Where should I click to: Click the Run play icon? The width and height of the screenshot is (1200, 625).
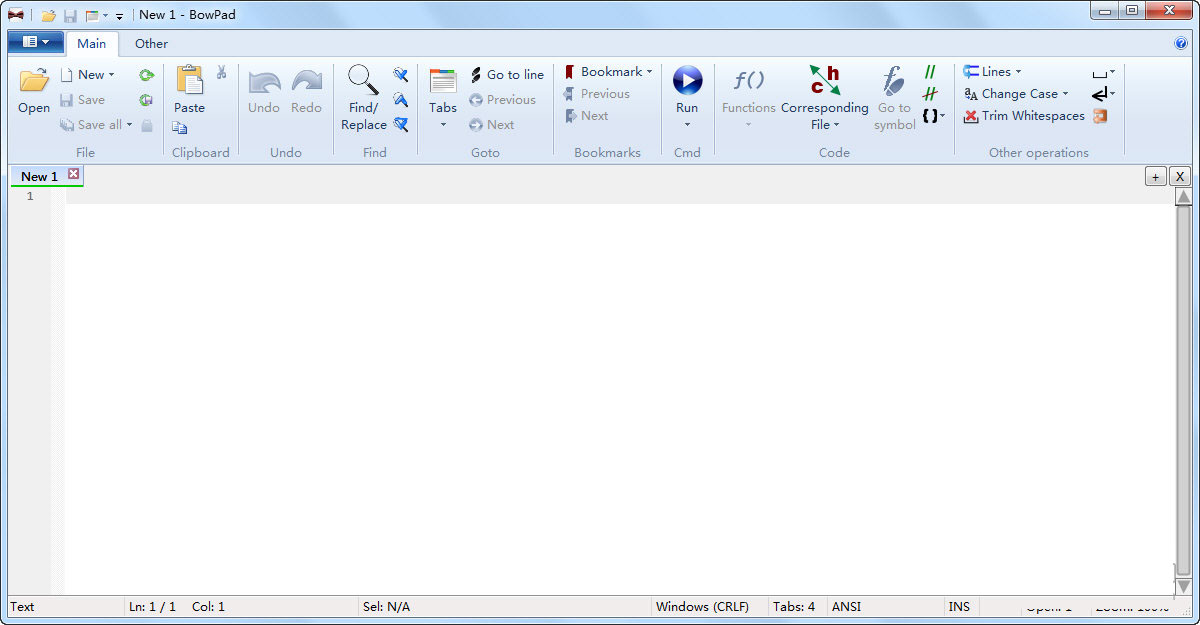pyautogui.click(x=687, y=80)
